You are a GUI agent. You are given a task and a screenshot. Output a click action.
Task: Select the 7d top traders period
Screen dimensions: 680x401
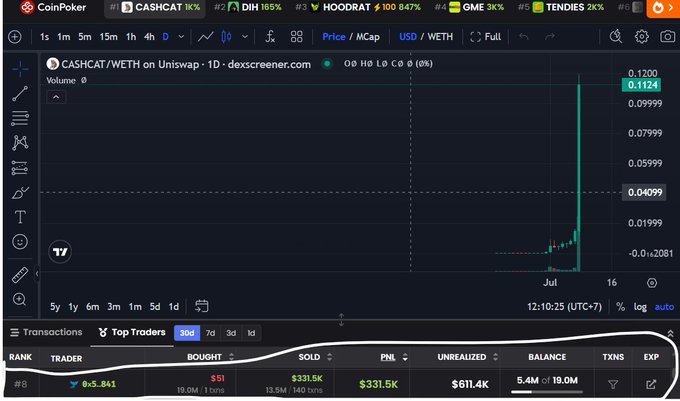tap(210, 333)
